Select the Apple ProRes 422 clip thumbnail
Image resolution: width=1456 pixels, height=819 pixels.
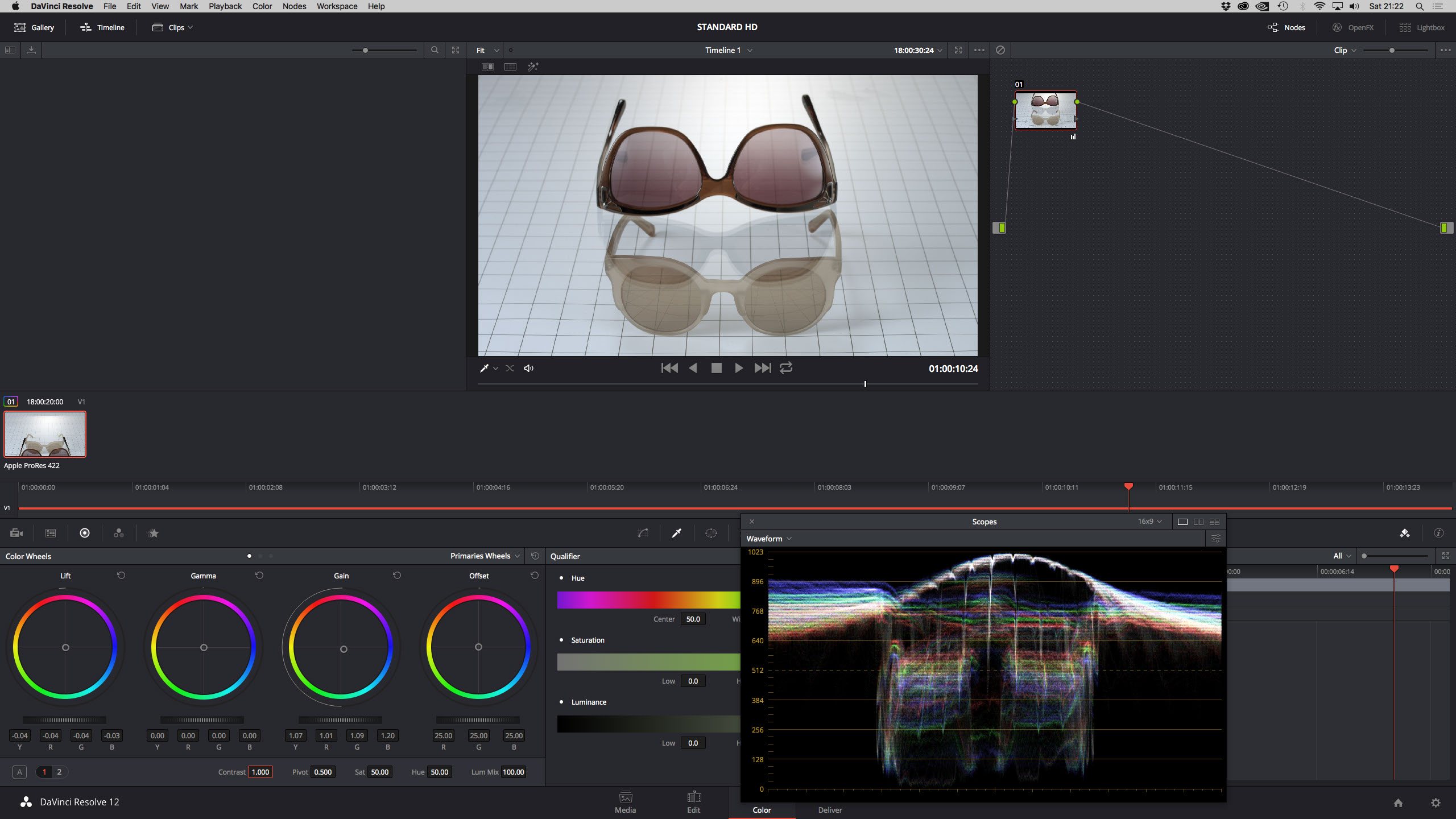45,434
